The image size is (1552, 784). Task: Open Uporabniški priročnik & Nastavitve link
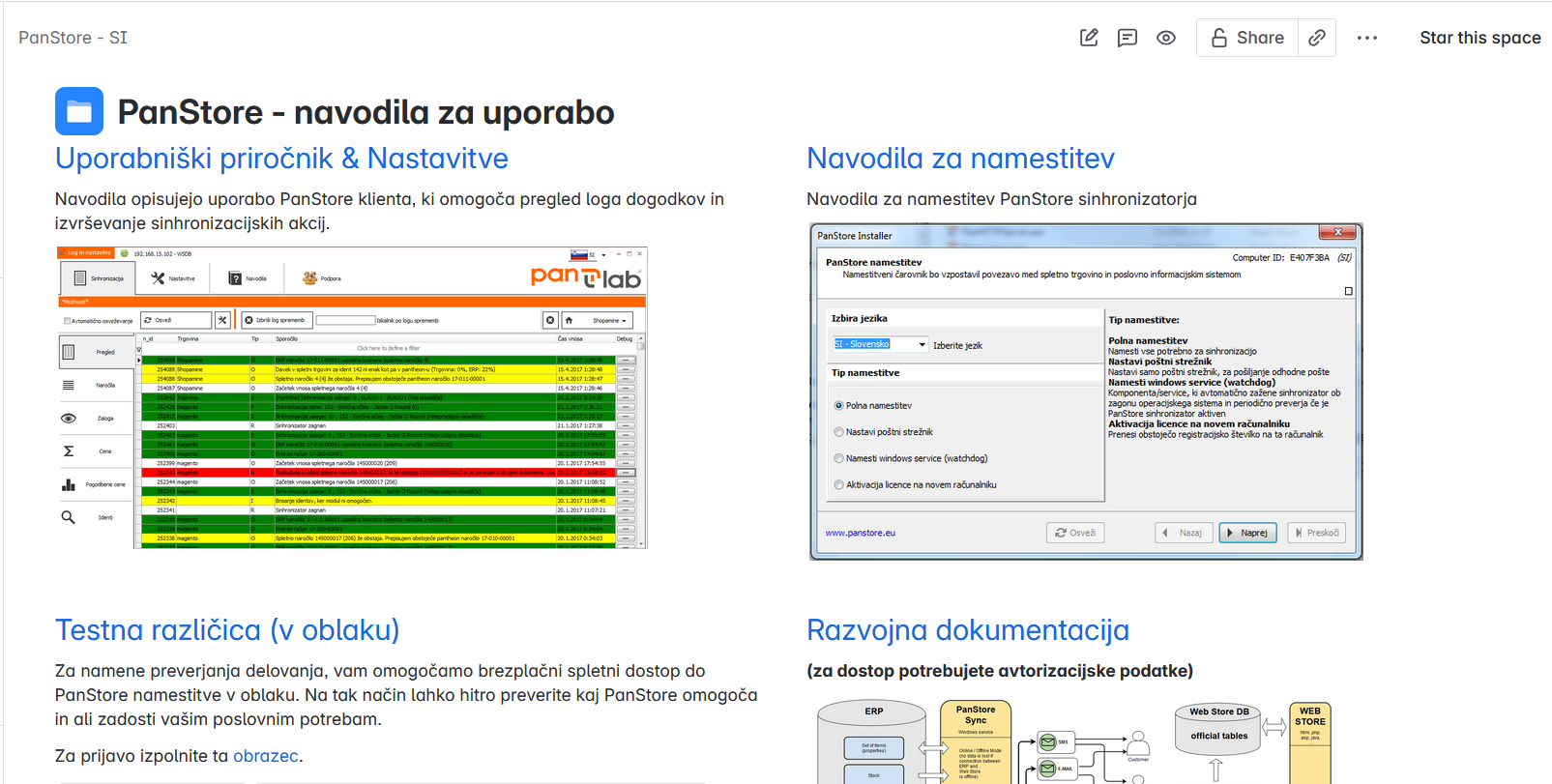click(281, 158)
